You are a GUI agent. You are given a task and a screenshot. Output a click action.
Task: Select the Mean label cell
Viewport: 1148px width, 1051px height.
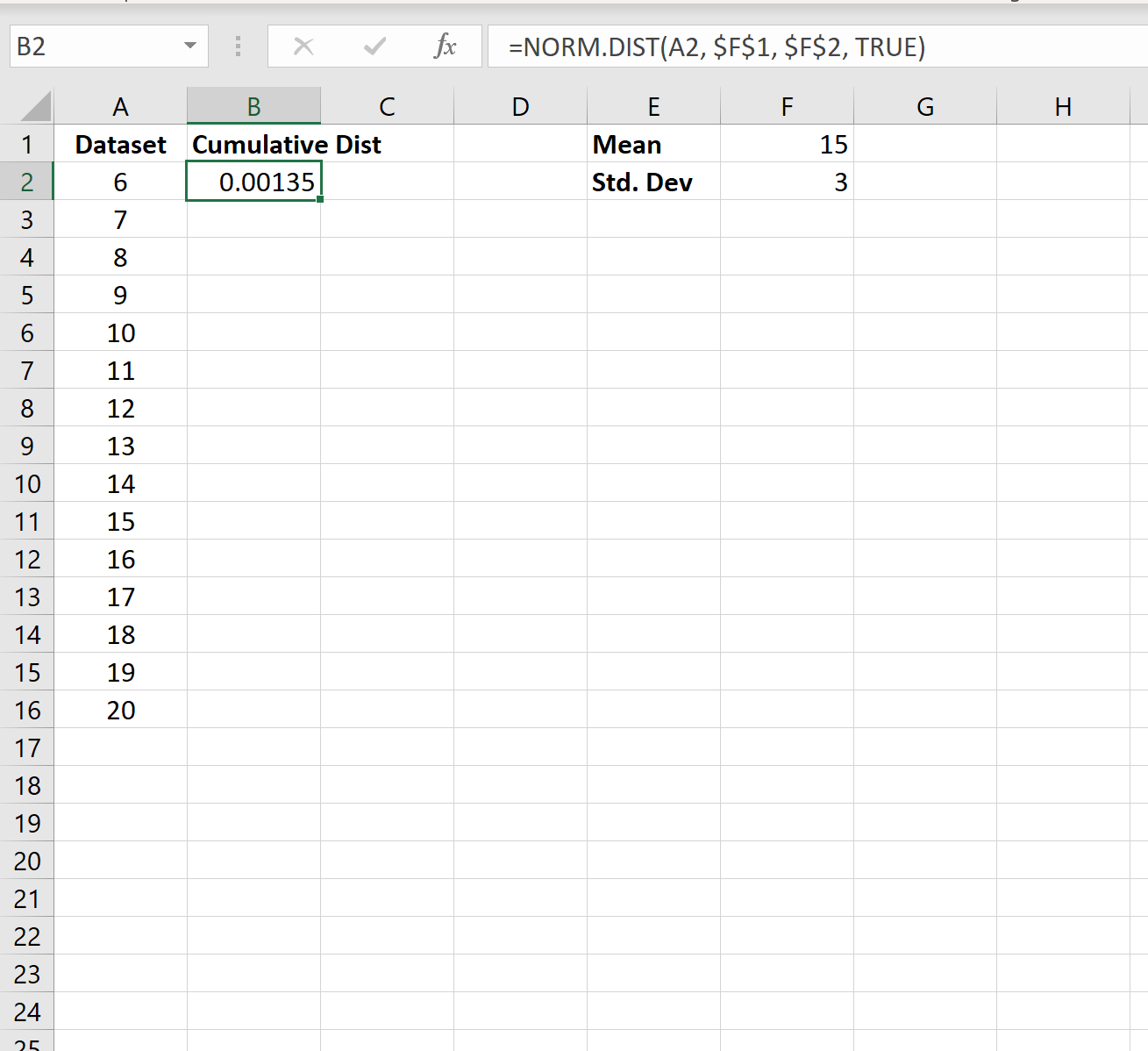pyautogui.click(x=653, y=144)
